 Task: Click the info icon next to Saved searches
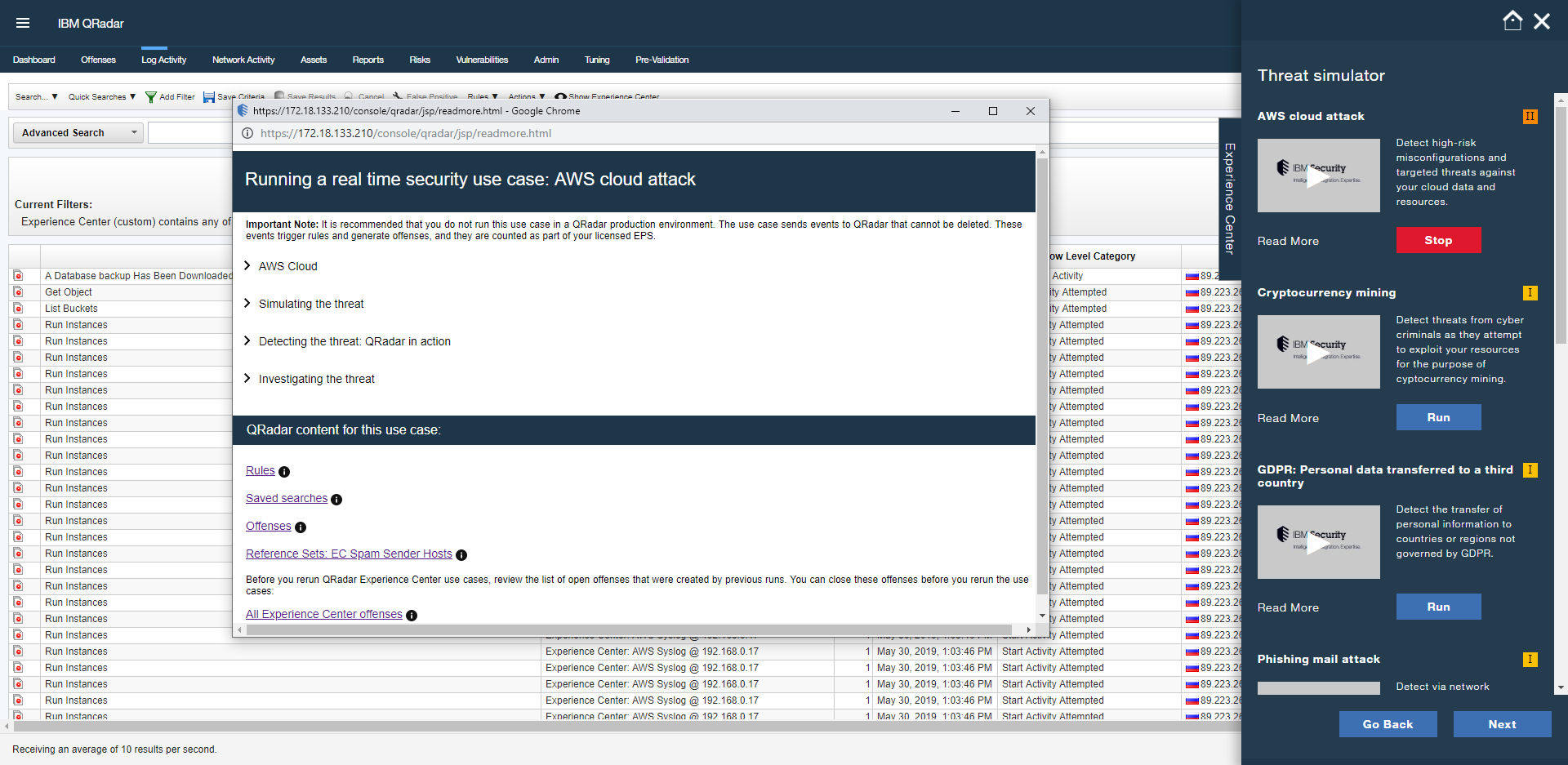[336, 500]
